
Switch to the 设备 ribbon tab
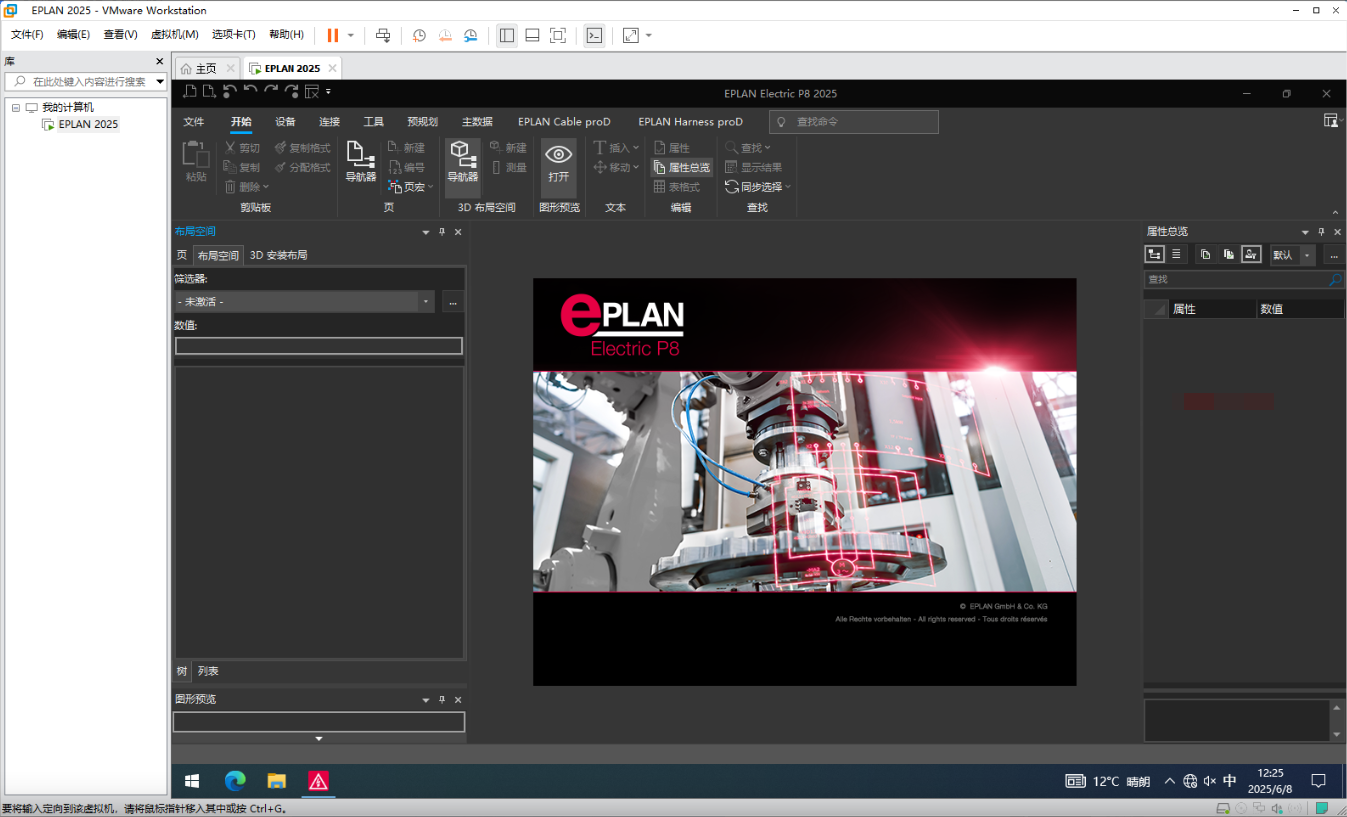pyautogui.click(x=285, y=122)
